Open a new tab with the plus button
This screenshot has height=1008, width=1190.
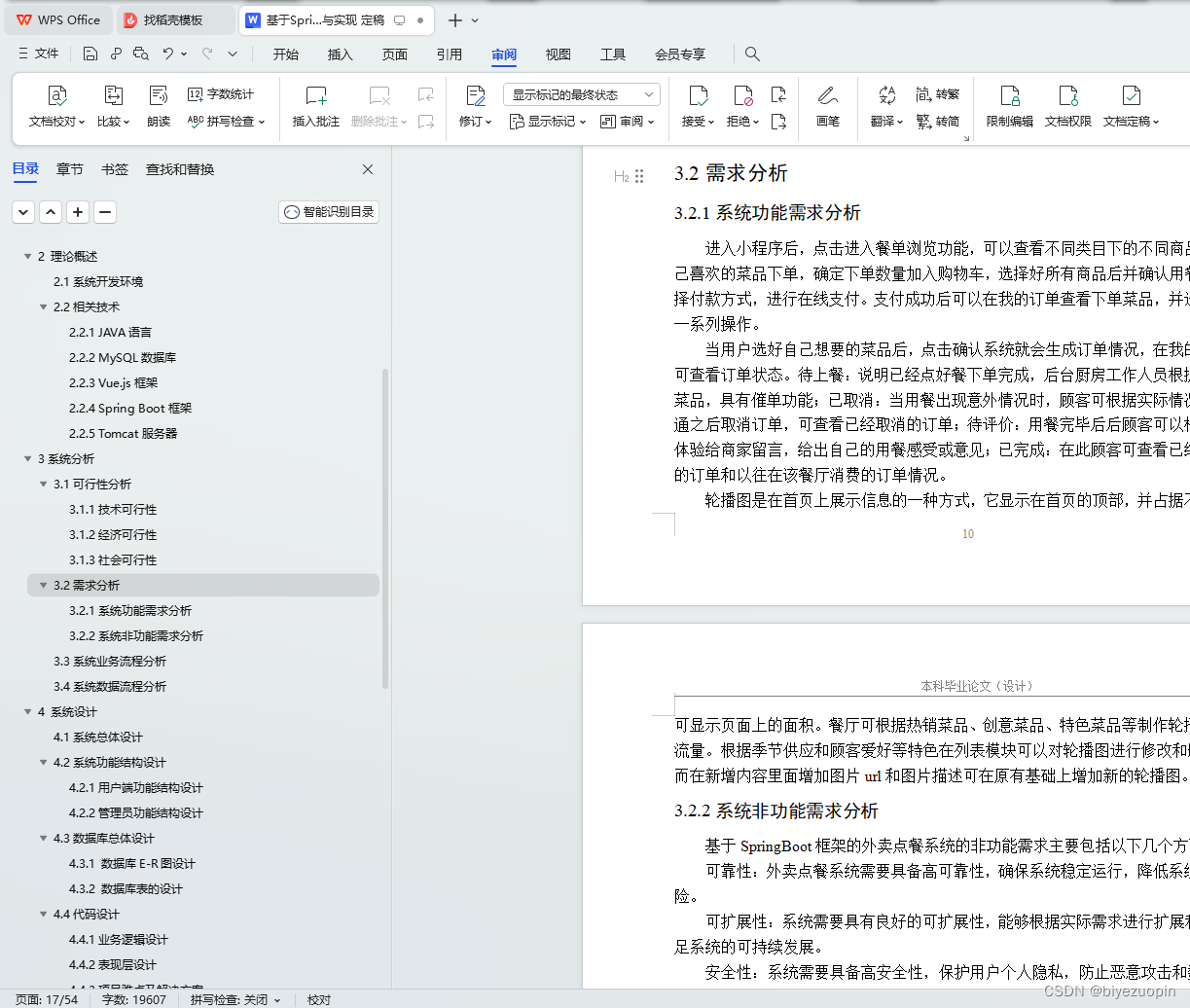tap(454, 19)
